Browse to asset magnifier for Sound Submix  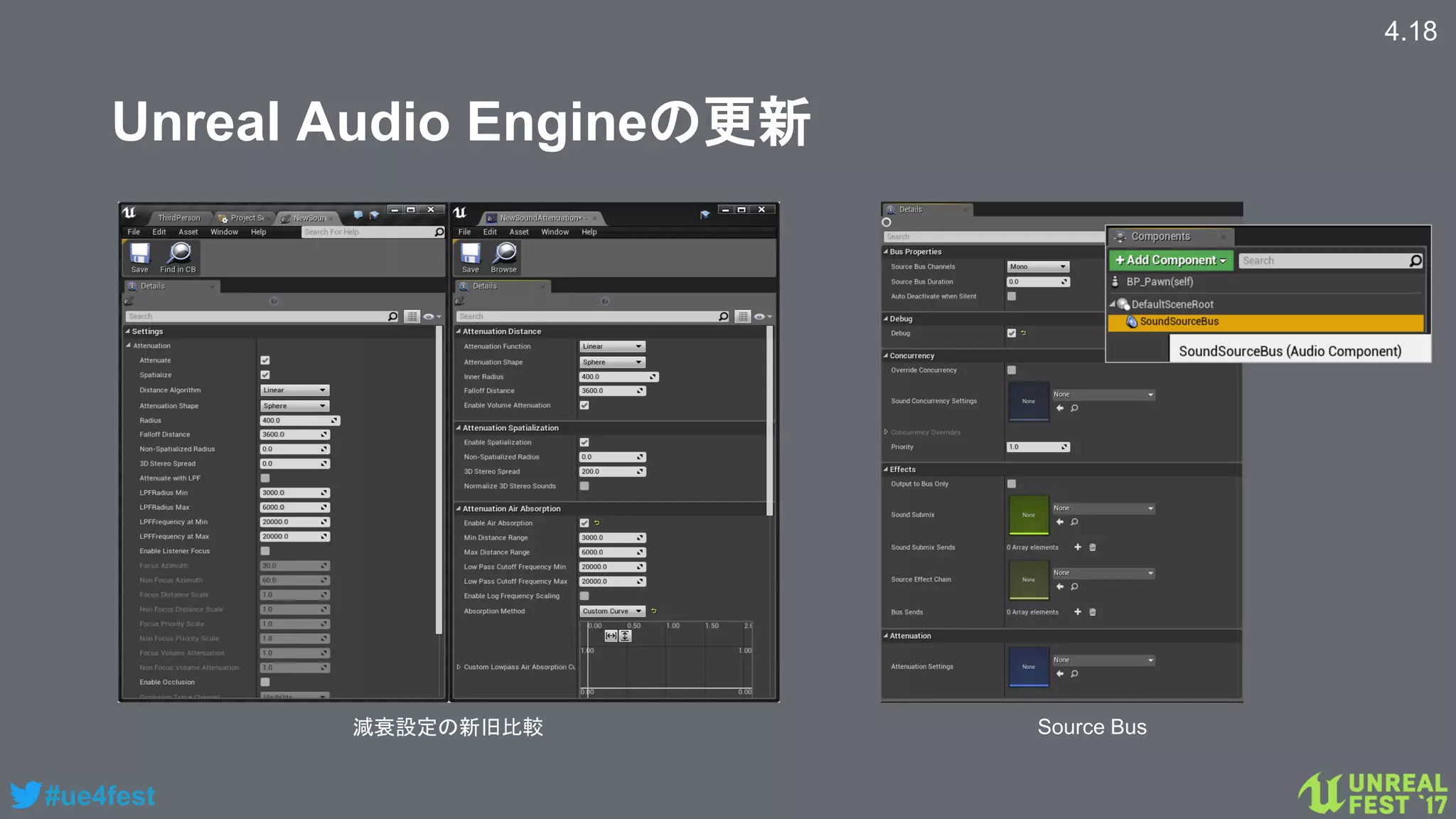pyautogui.click(x=1074, y=522)
